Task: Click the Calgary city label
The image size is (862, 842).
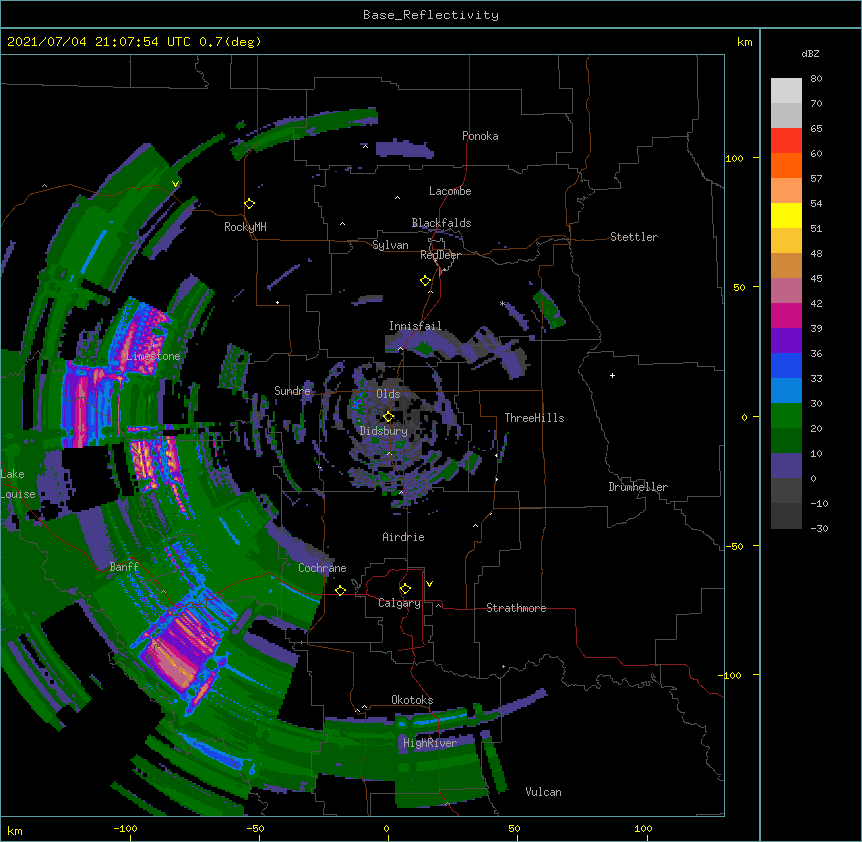Action: click(399, 603)
